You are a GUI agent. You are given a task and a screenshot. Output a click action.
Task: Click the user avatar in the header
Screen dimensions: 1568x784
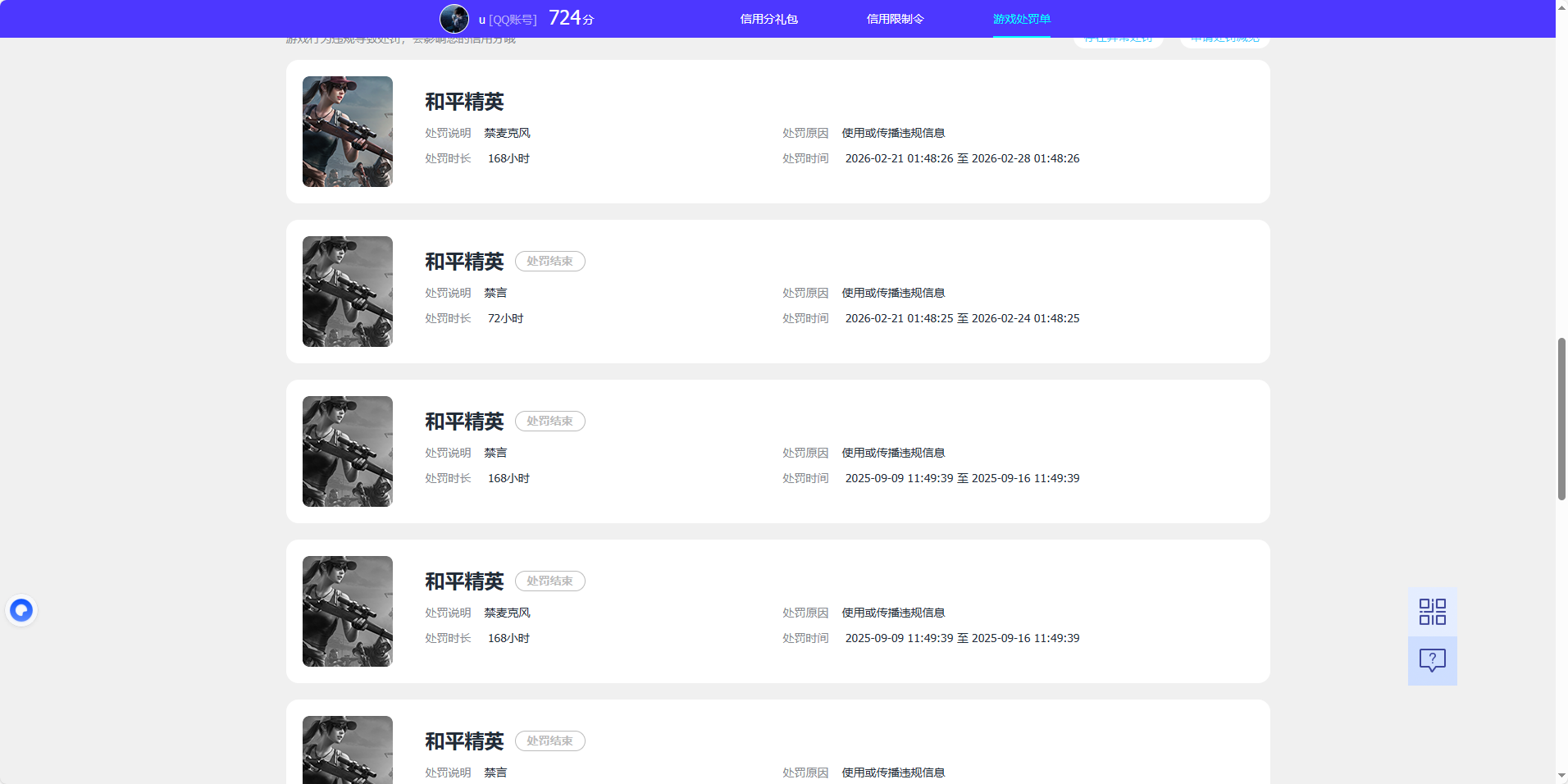(454, 18)
